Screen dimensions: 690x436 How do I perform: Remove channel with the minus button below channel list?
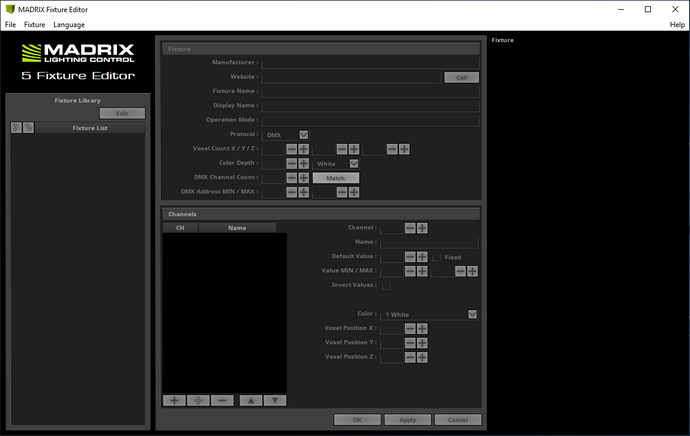click(x=222, y=400)
